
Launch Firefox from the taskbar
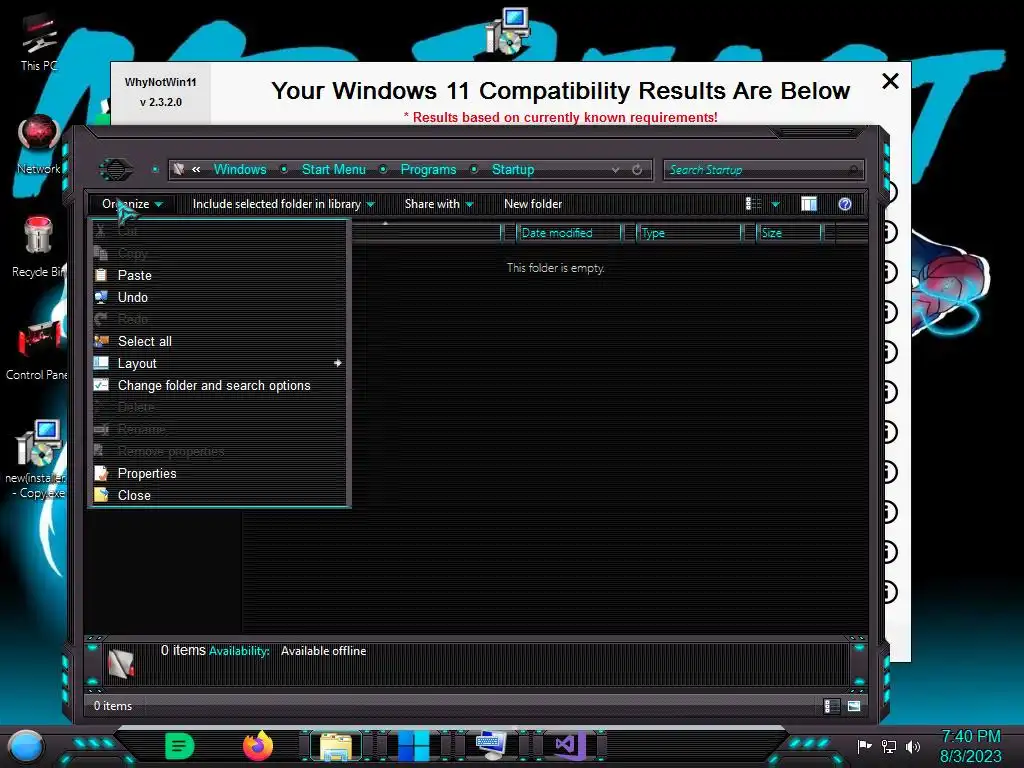(x=257, y=746)
